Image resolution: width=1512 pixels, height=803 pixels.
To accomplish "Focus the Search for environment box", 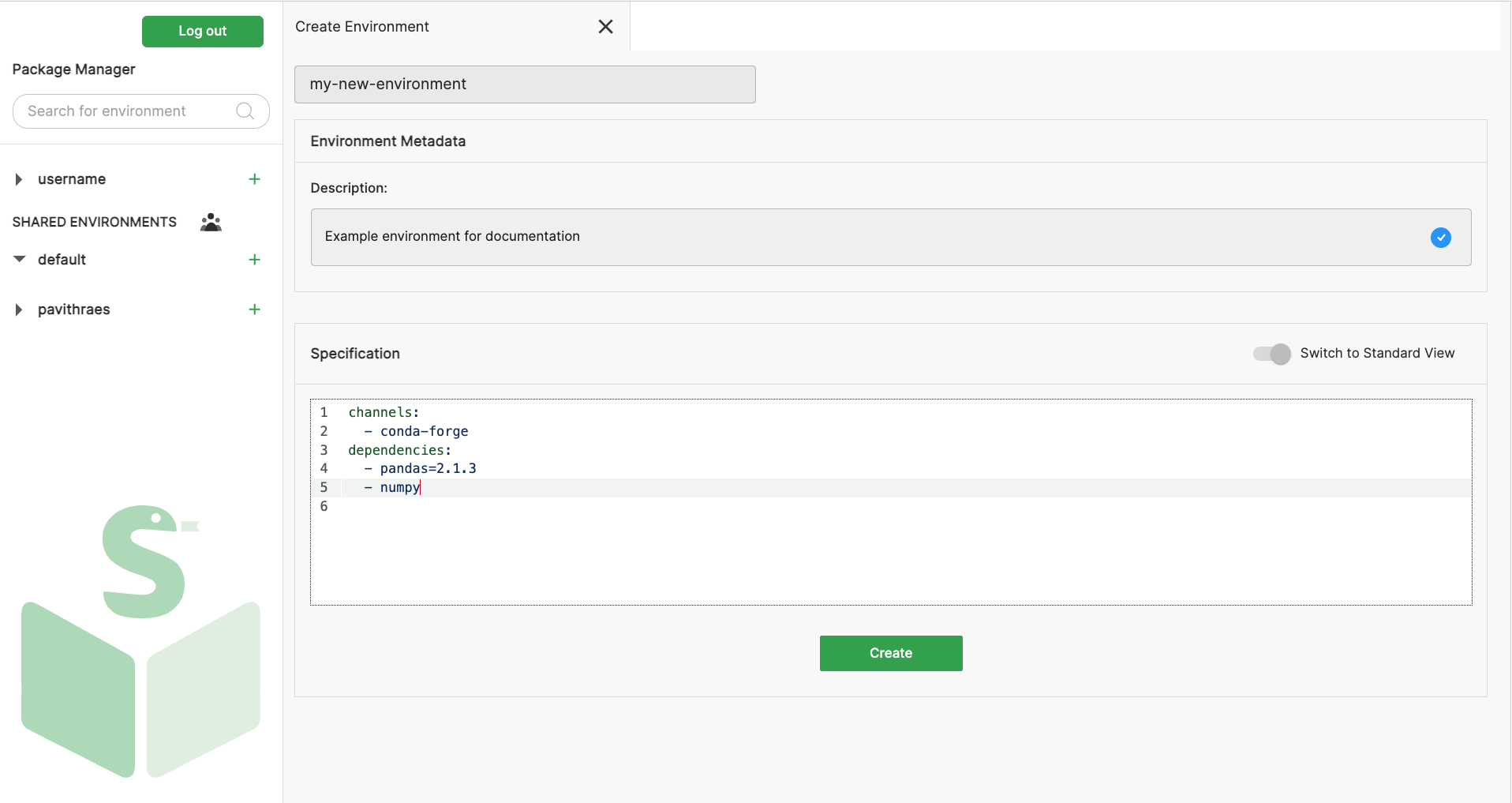I will tap(126, 111).
